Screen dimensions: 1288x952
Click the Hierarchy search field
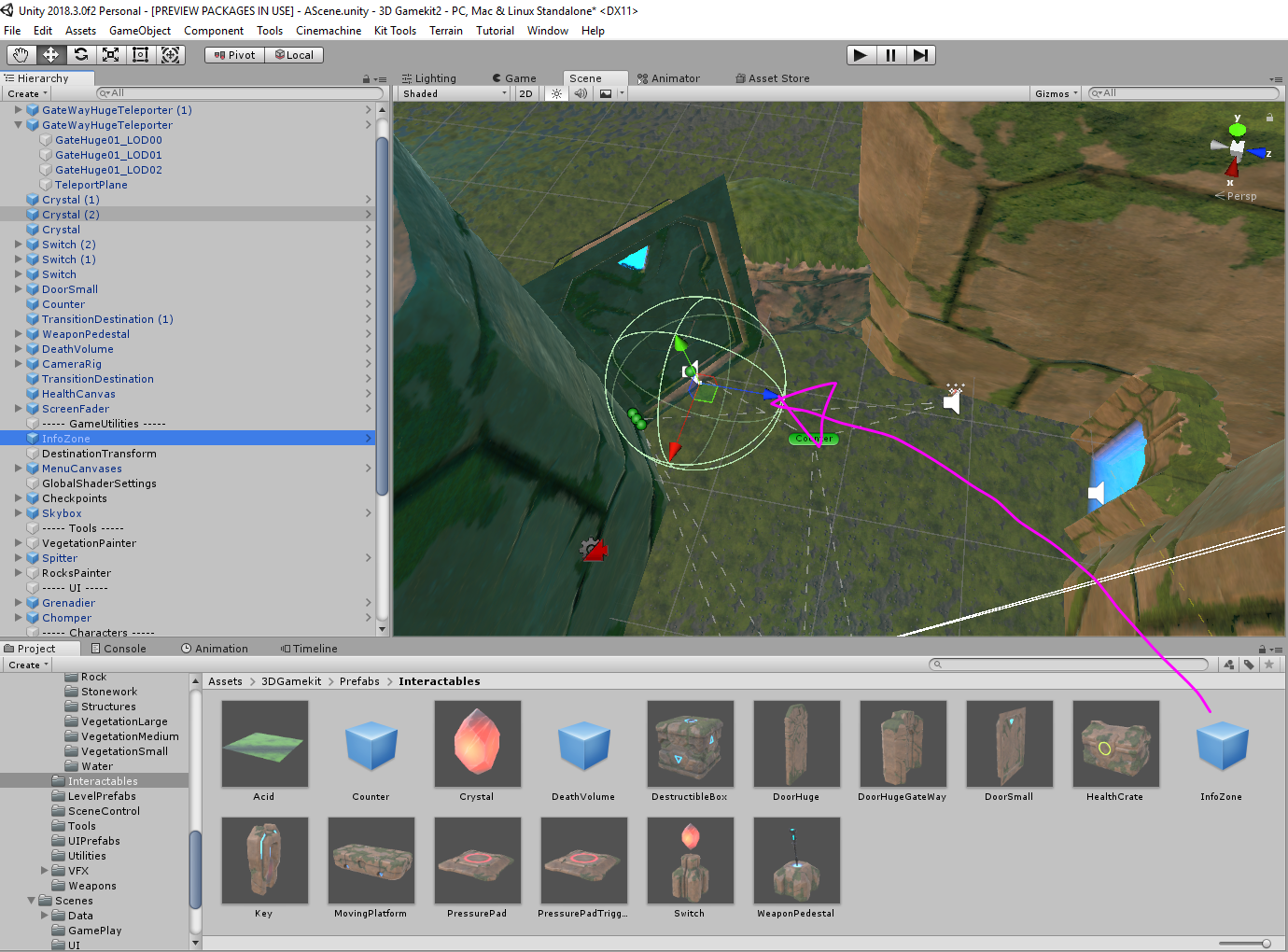pyautogui.click(x=240, y=93)
